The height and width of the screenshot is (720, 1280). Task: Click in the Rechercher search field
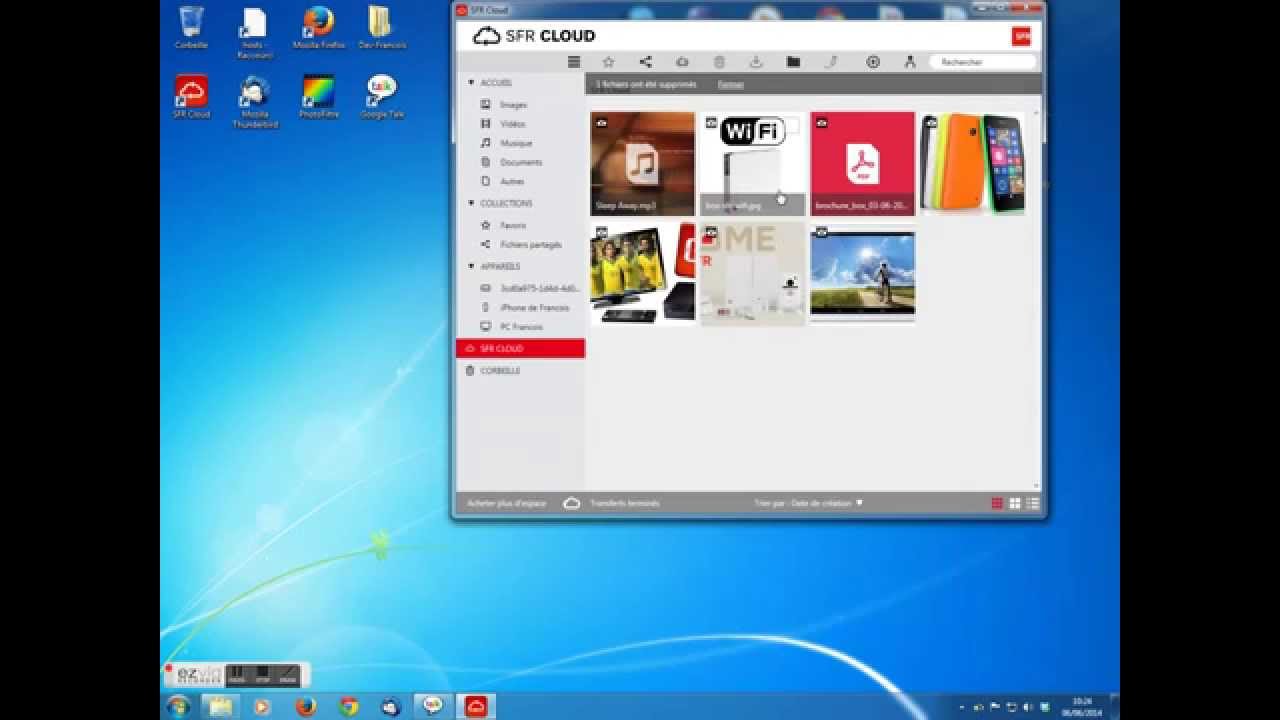pos(982,62)
